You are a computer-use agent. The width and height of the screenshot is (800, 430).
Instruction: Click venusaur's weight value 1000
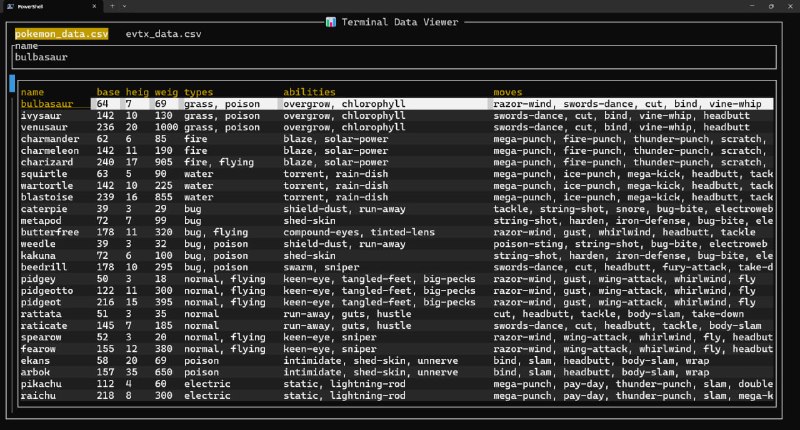click(166, 127)
